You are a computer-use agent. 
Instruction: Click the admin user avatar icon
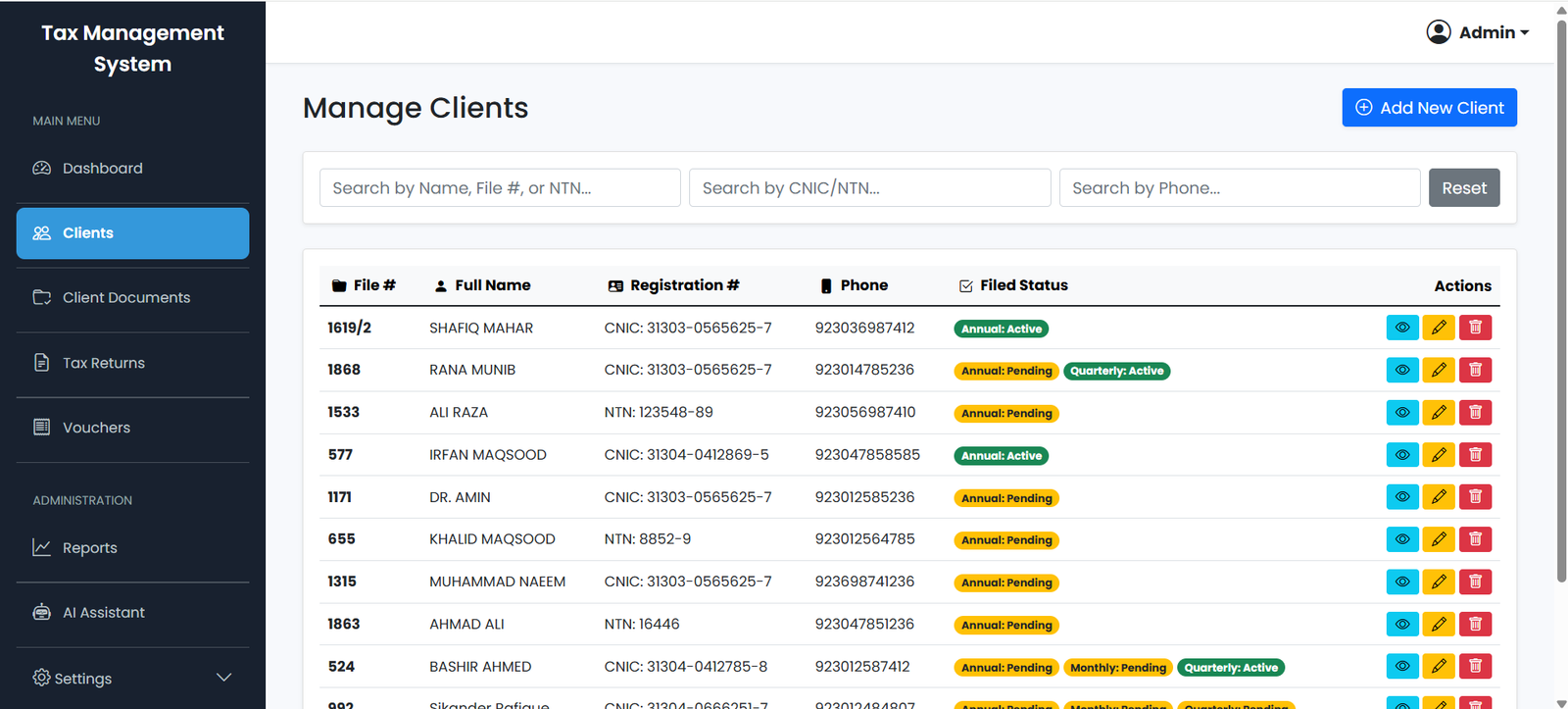coord(1438,32)
